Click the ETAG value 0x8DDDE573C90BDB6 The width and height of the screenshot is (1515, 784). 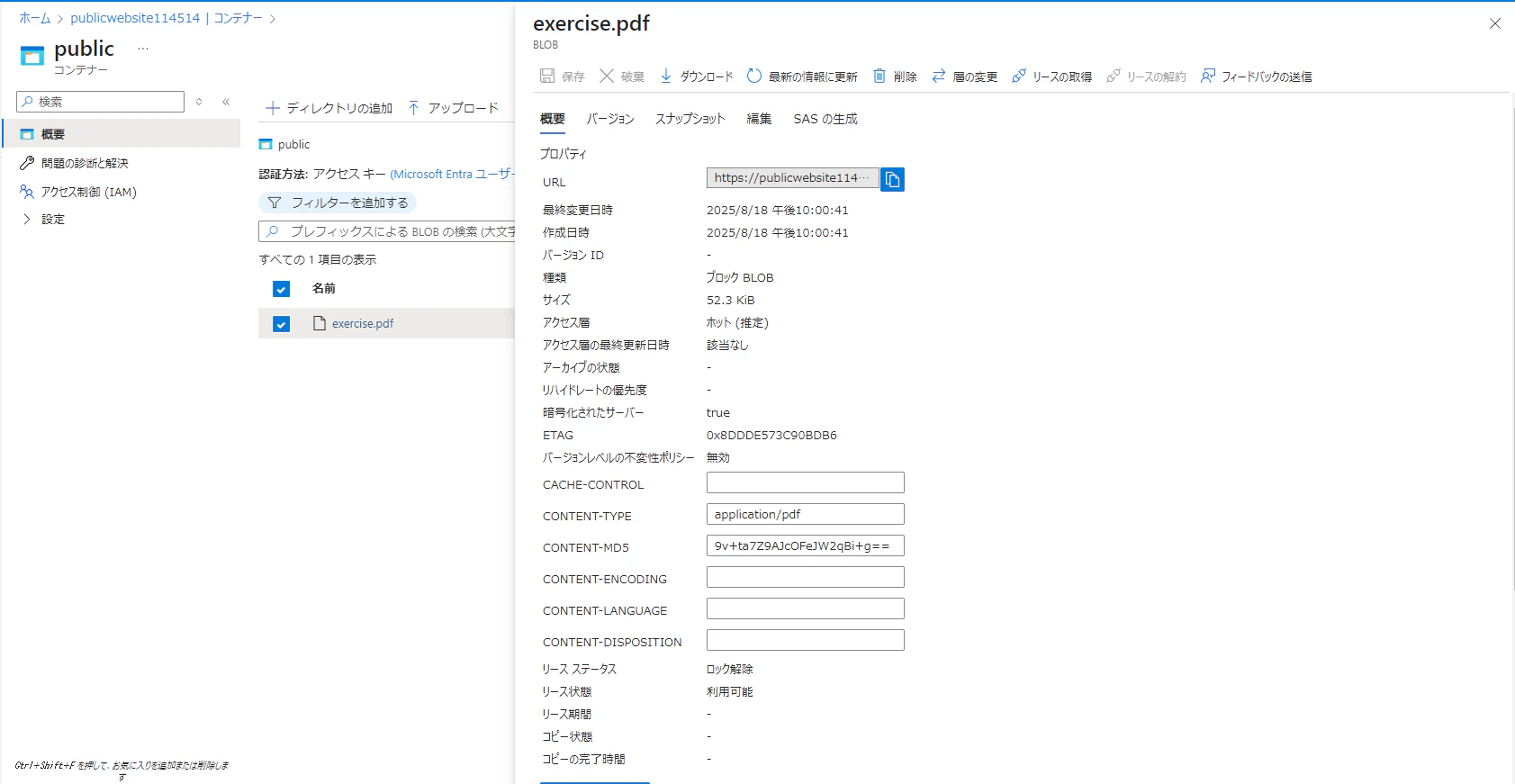[771, 435]
